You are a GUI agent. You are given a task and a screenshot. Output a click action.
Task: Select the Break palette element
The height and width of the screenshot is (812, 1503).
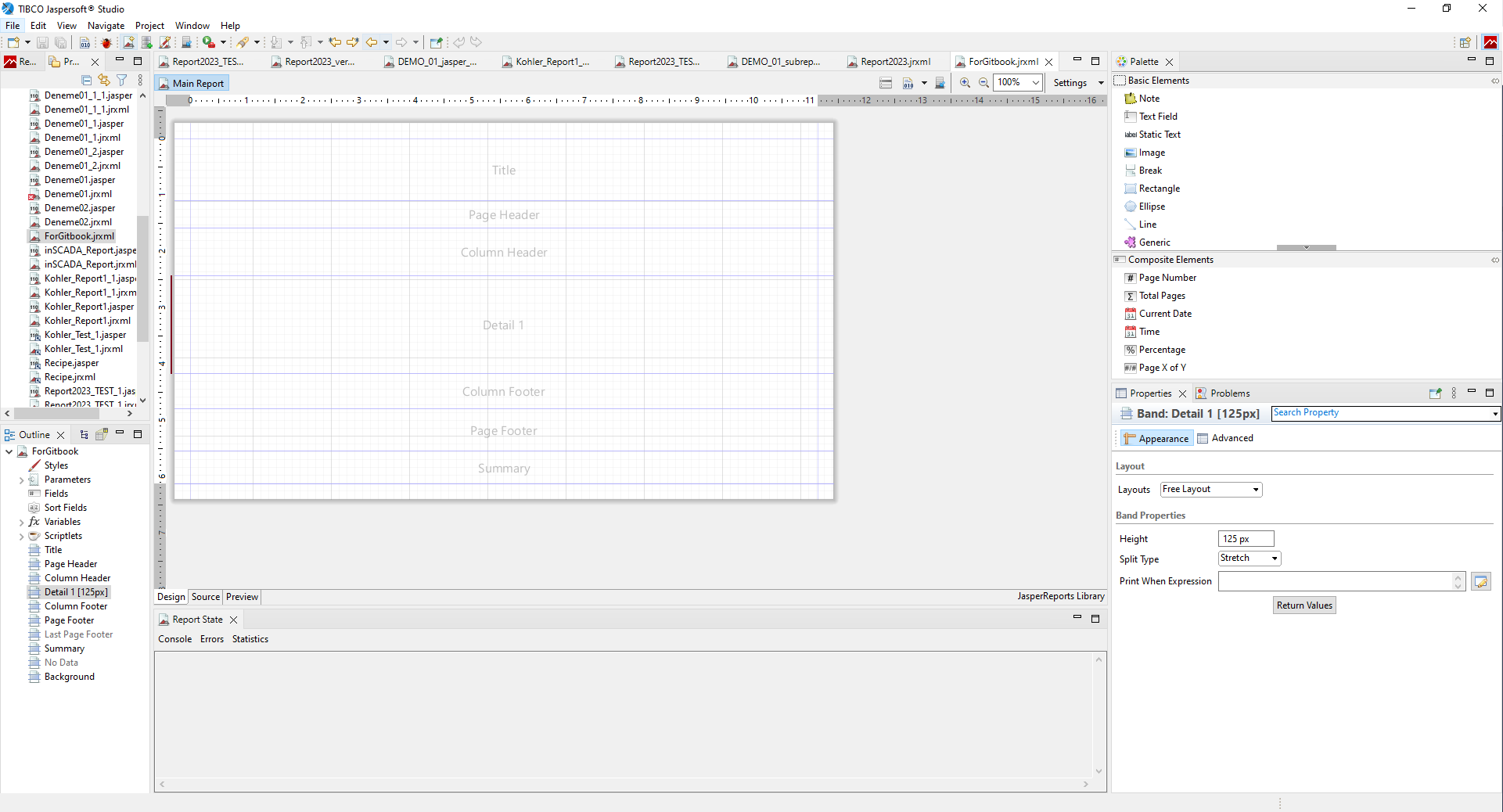point(1143,171)
